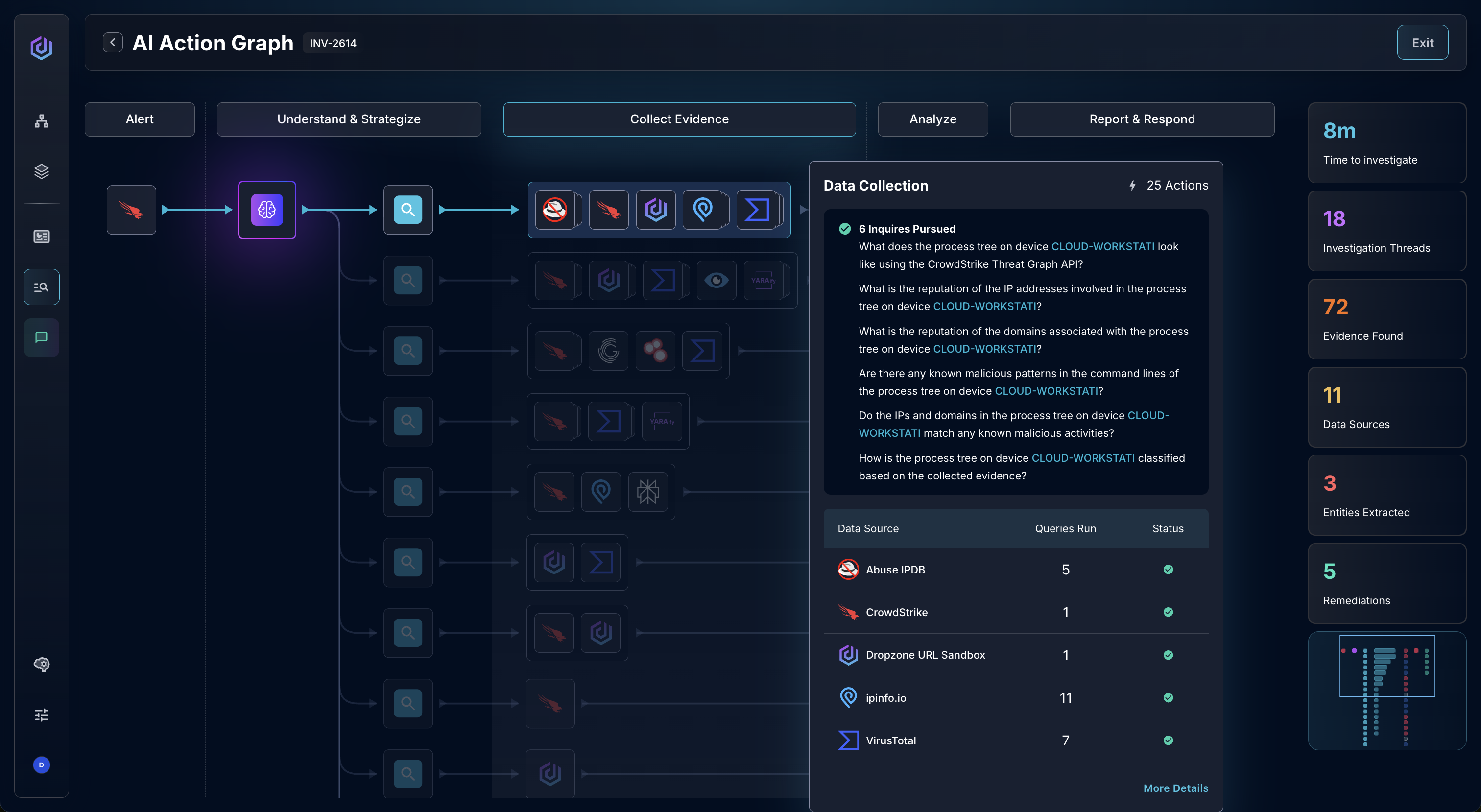Click the eye icon in second evidence row

(x=717, y=281)
